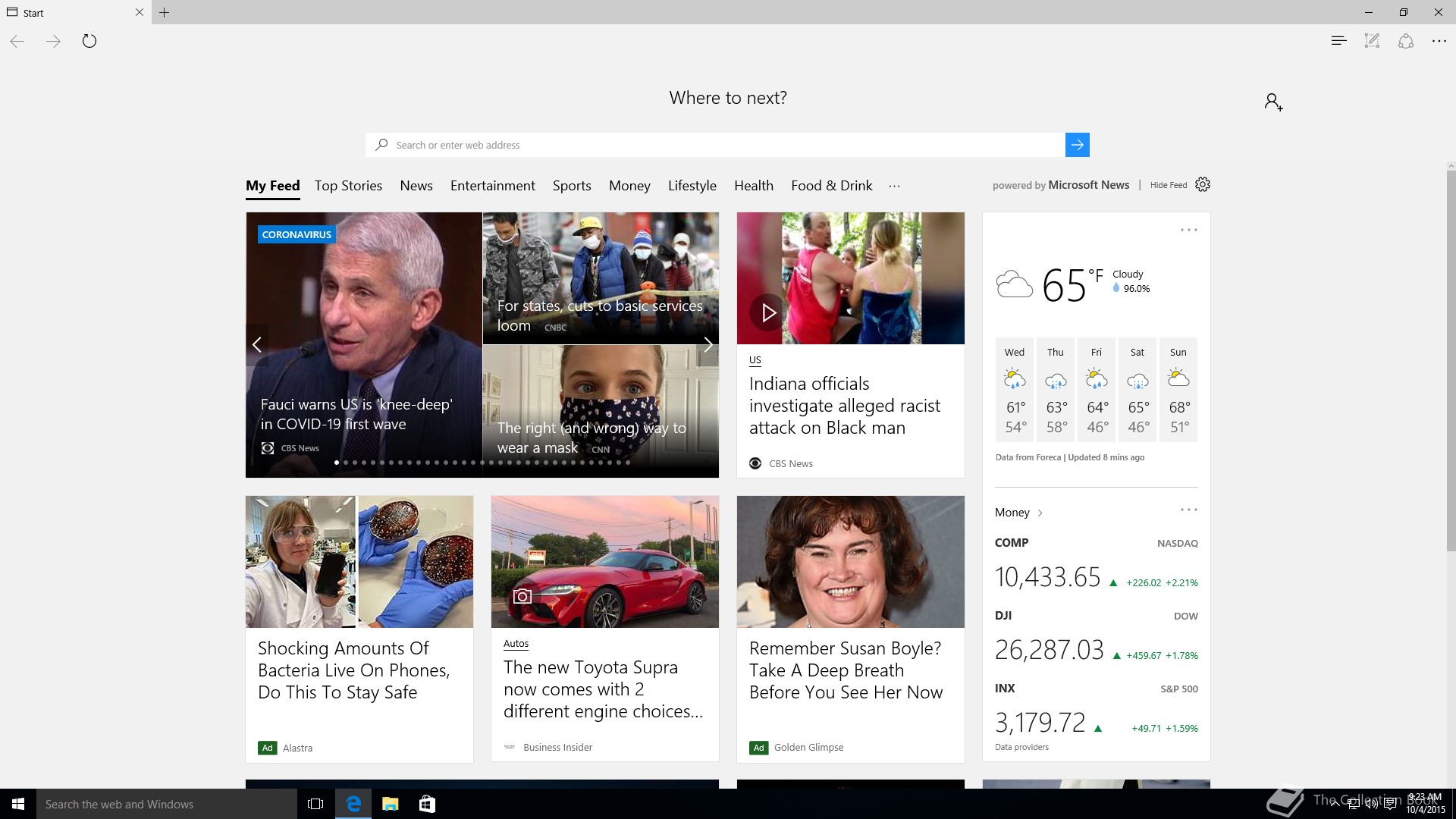The image size is (1456, 819).
Task: Show previous story in carousel
Action: [x=257, y=345]
